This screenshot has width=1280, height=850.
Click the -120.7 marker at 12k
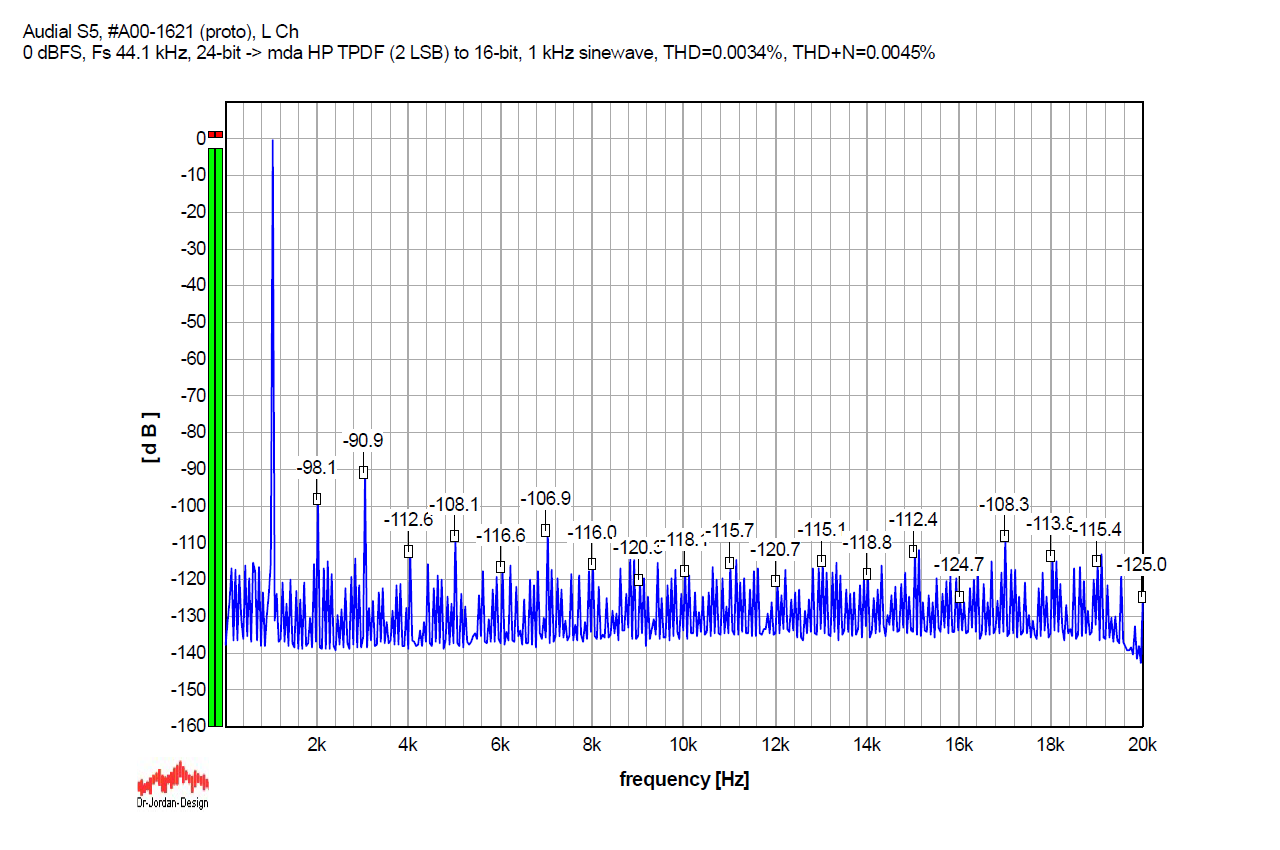(x=775, y=581)
